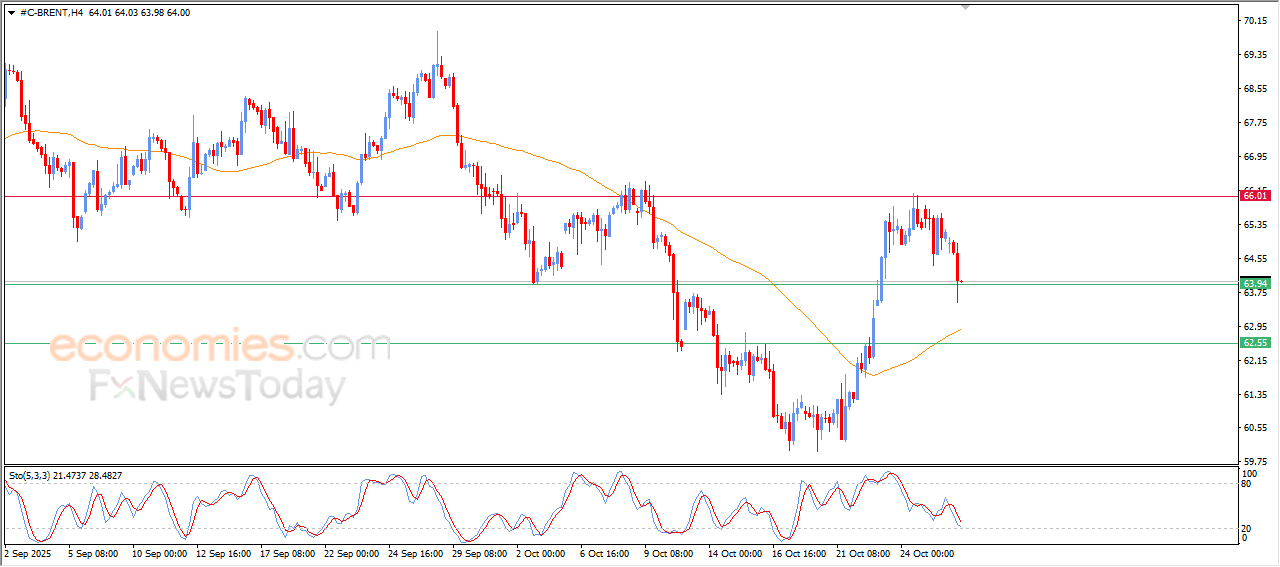The image size is (1280, 567).
Task: Click the FxNewsToday watermark logo
Action: coord(218,386)
